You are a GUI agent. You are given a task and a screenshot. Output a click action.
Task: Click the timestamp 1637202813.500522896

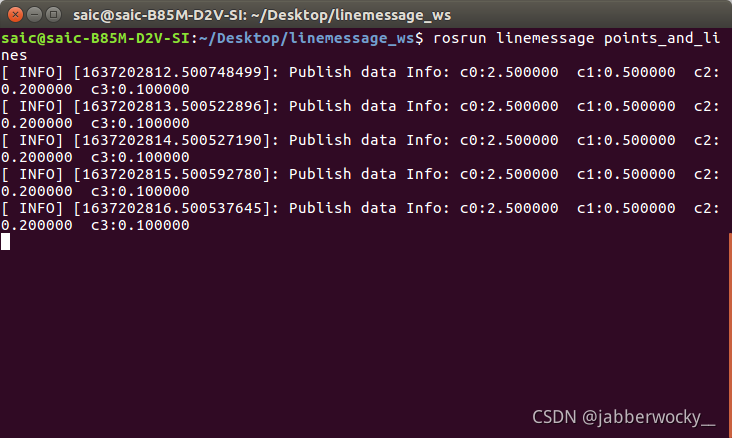(x=172, y=106)
